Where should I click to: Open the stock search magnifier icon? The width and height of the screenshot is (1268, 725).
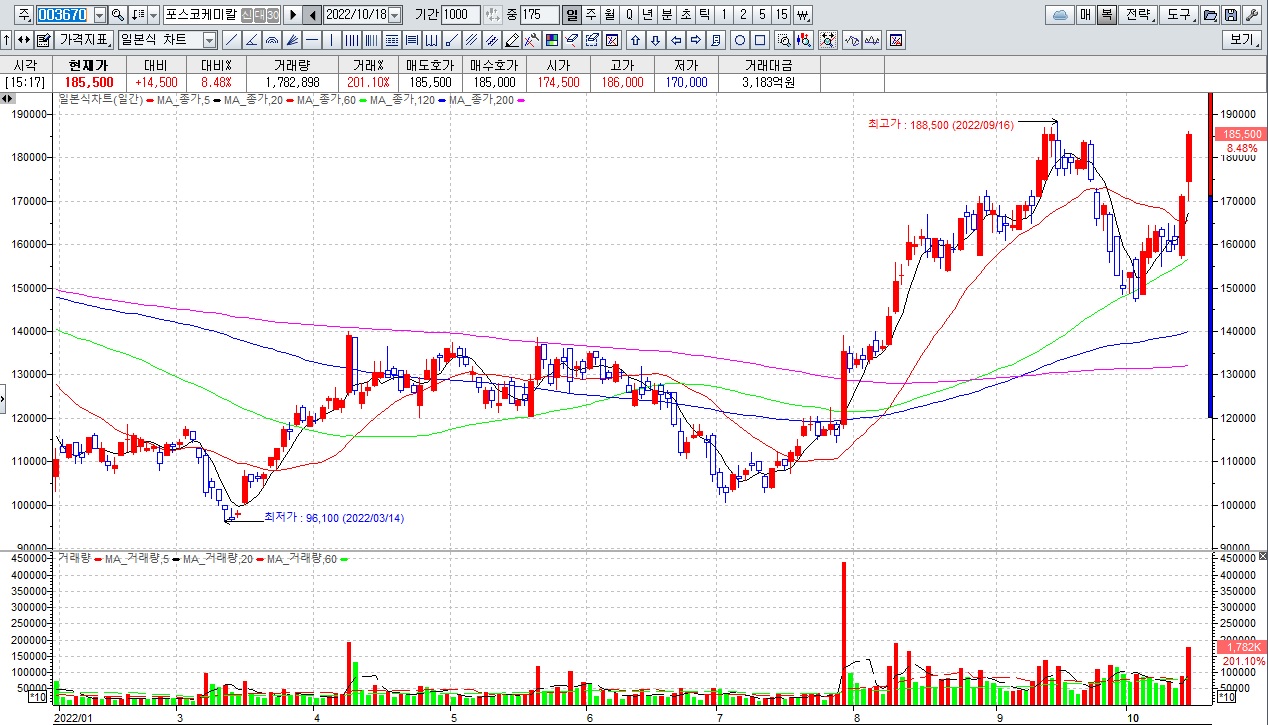pos(117,15)
